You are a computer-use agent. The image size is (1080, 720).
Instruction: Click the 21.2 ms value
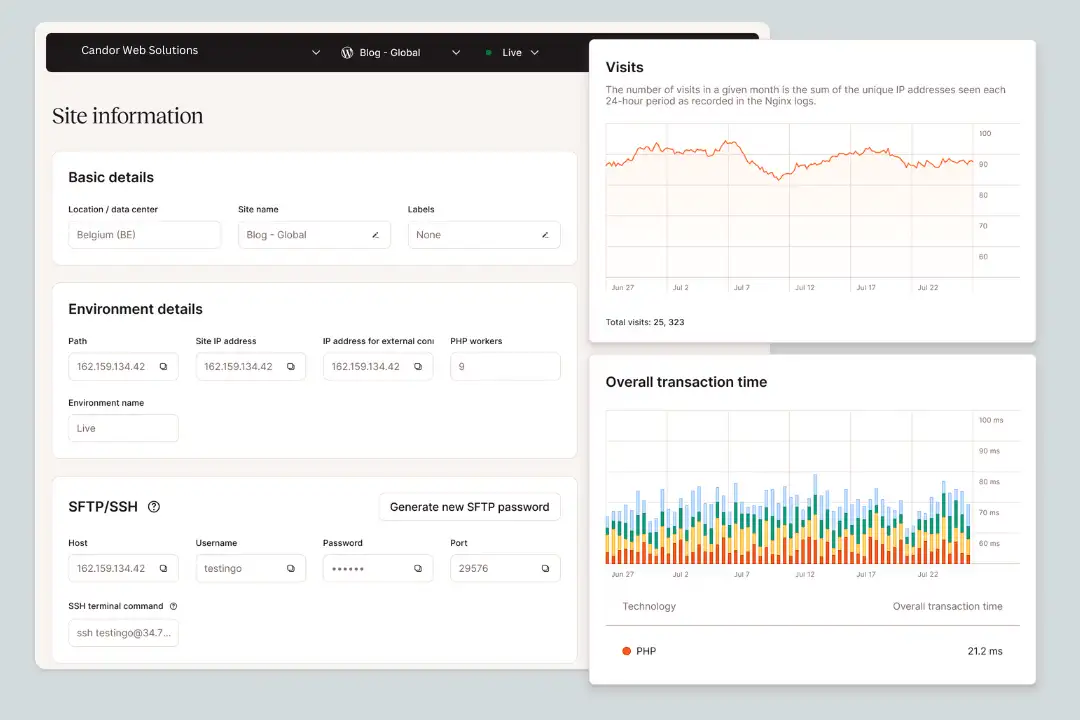coord(985,651)
